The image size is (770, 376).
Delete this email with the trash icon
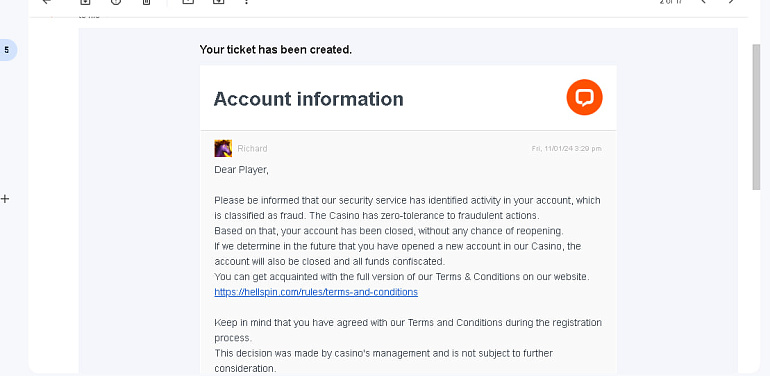click(x=146, y=1)
